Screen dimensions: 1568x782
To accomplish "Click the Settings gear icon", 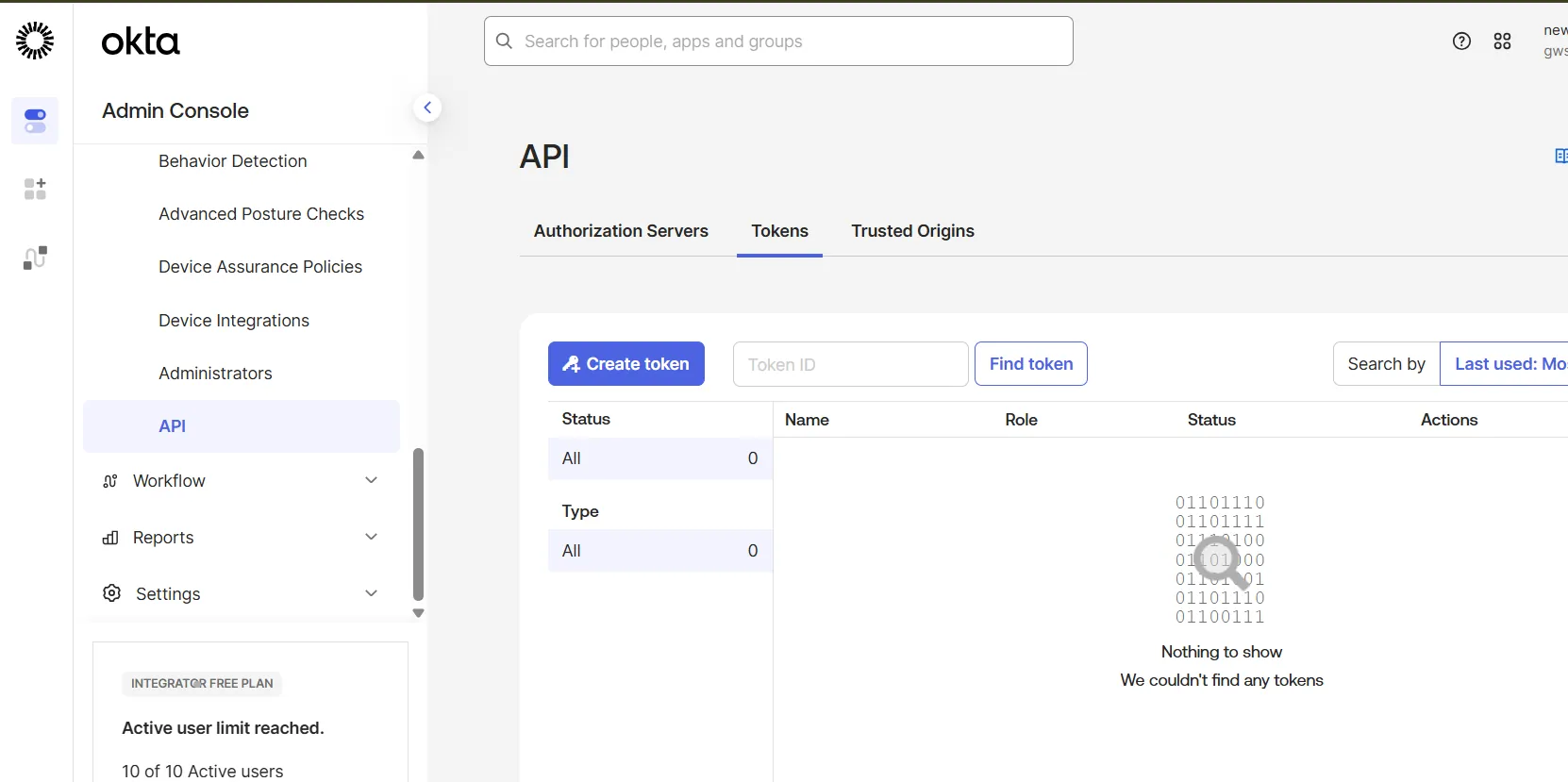I will coord(112,593).
